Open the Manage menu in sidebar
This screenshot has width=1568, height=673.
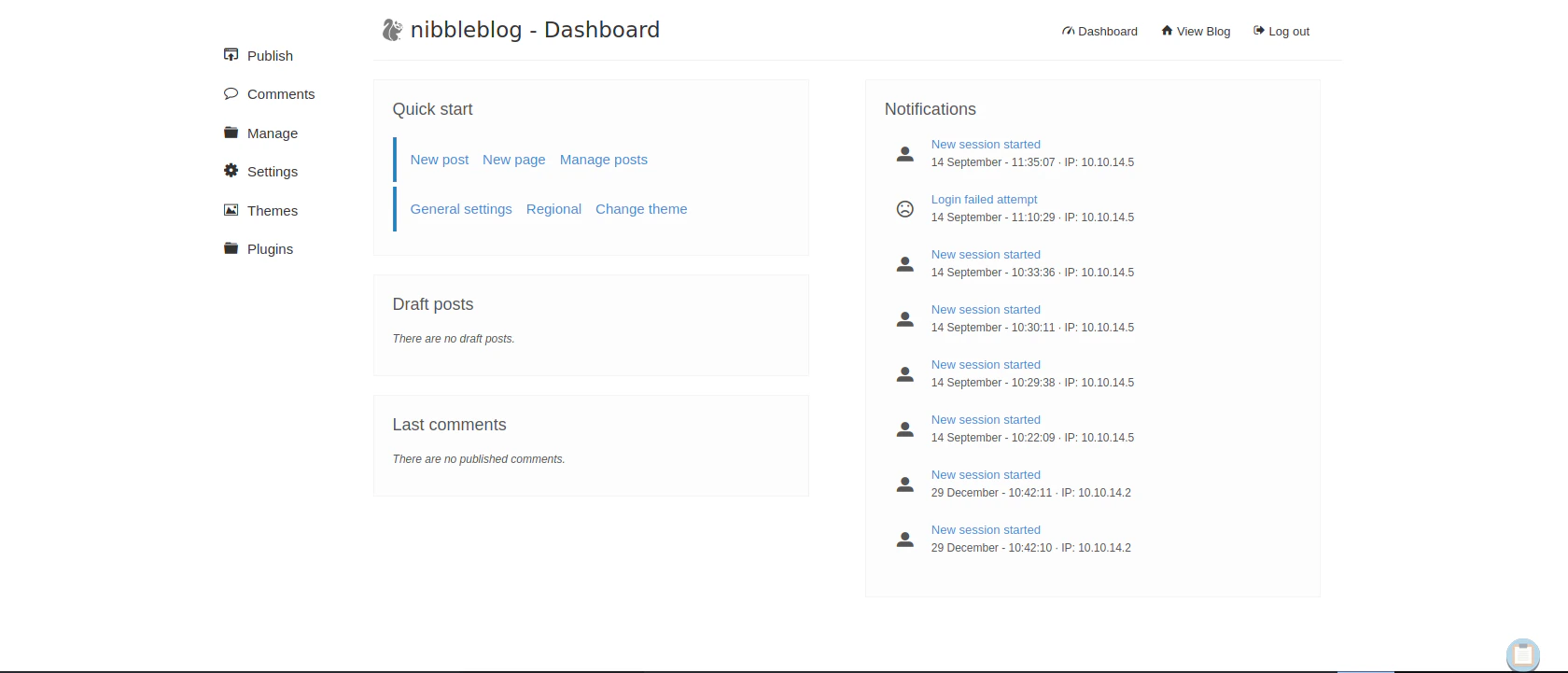tap(273, 133)
